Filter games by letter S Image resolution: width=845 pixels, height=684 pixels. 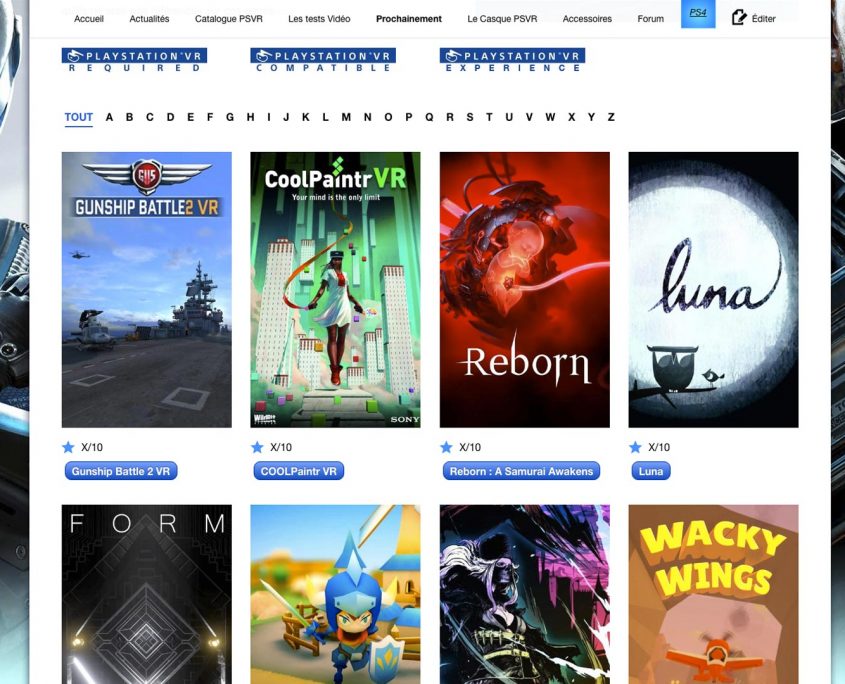point(470,117)
